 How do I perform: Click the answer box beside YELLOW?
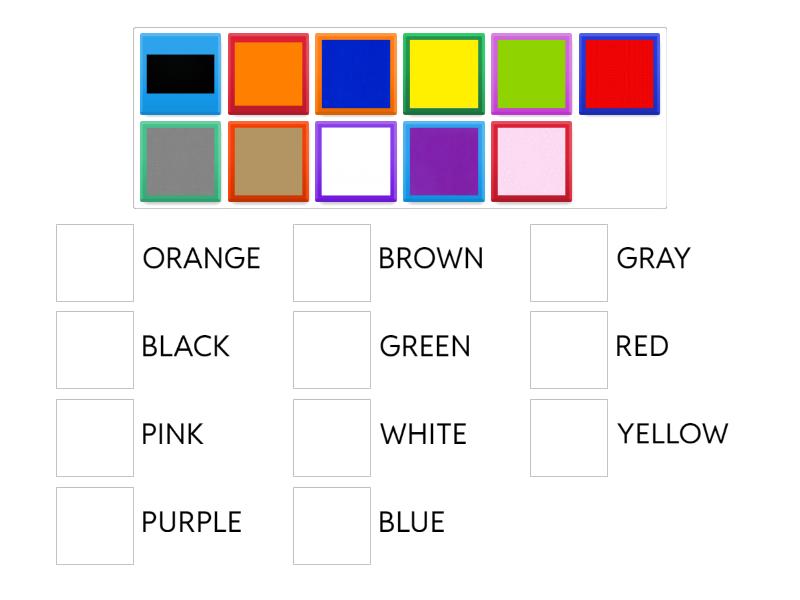[x=568, y=435]
